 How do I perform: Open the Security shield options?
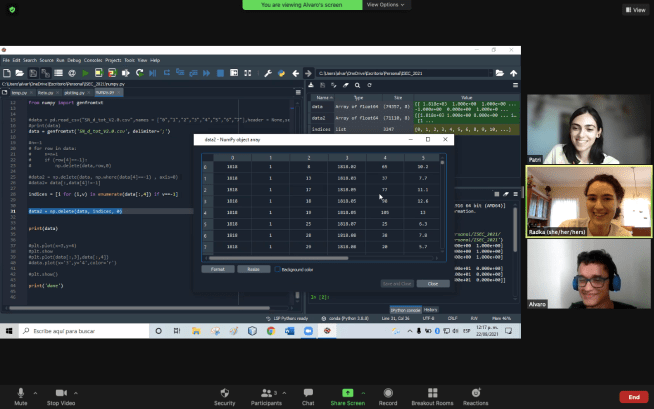coord(224,392)
